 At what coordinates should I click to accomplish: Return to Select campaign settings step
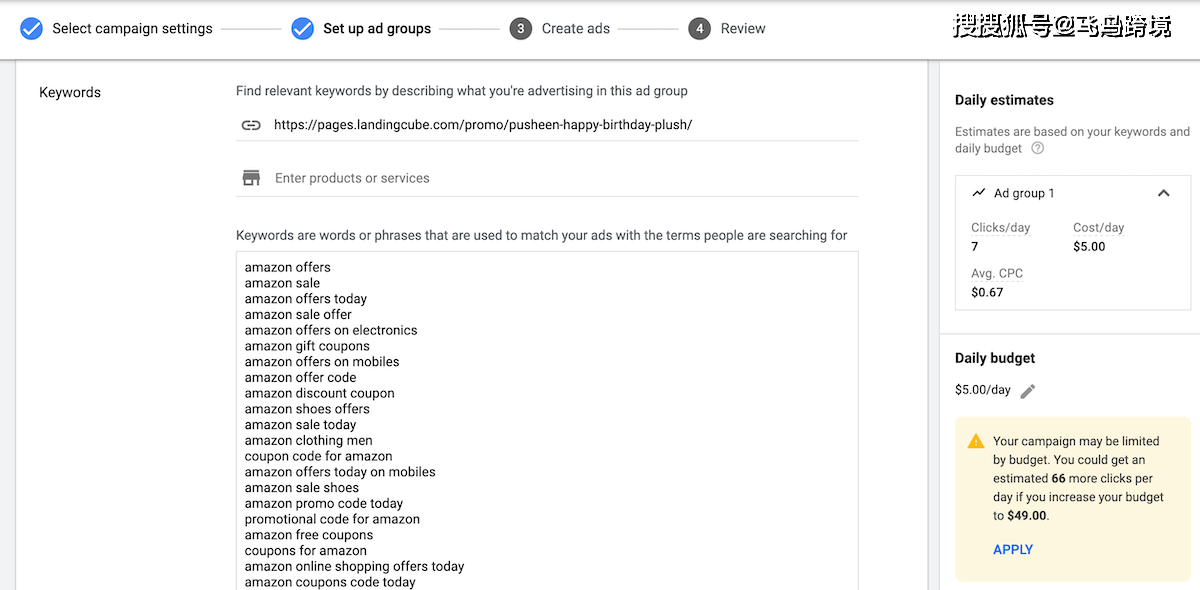click(132, 28)
